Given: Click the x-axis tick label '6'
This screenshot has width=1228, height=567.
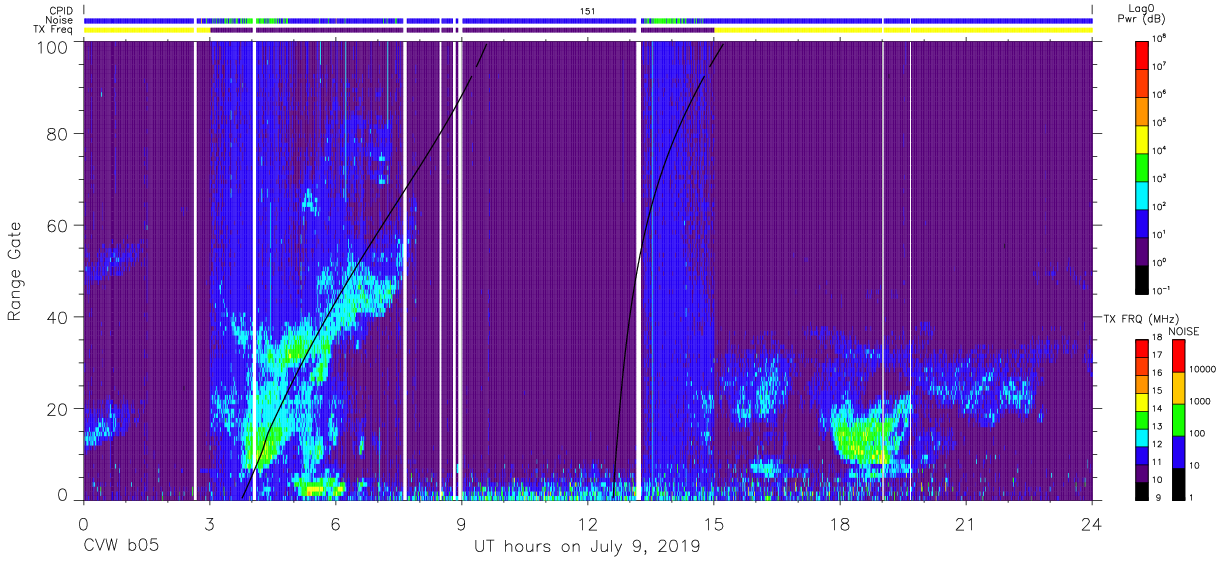Looking at the screenshot, I should click(335, 523).
